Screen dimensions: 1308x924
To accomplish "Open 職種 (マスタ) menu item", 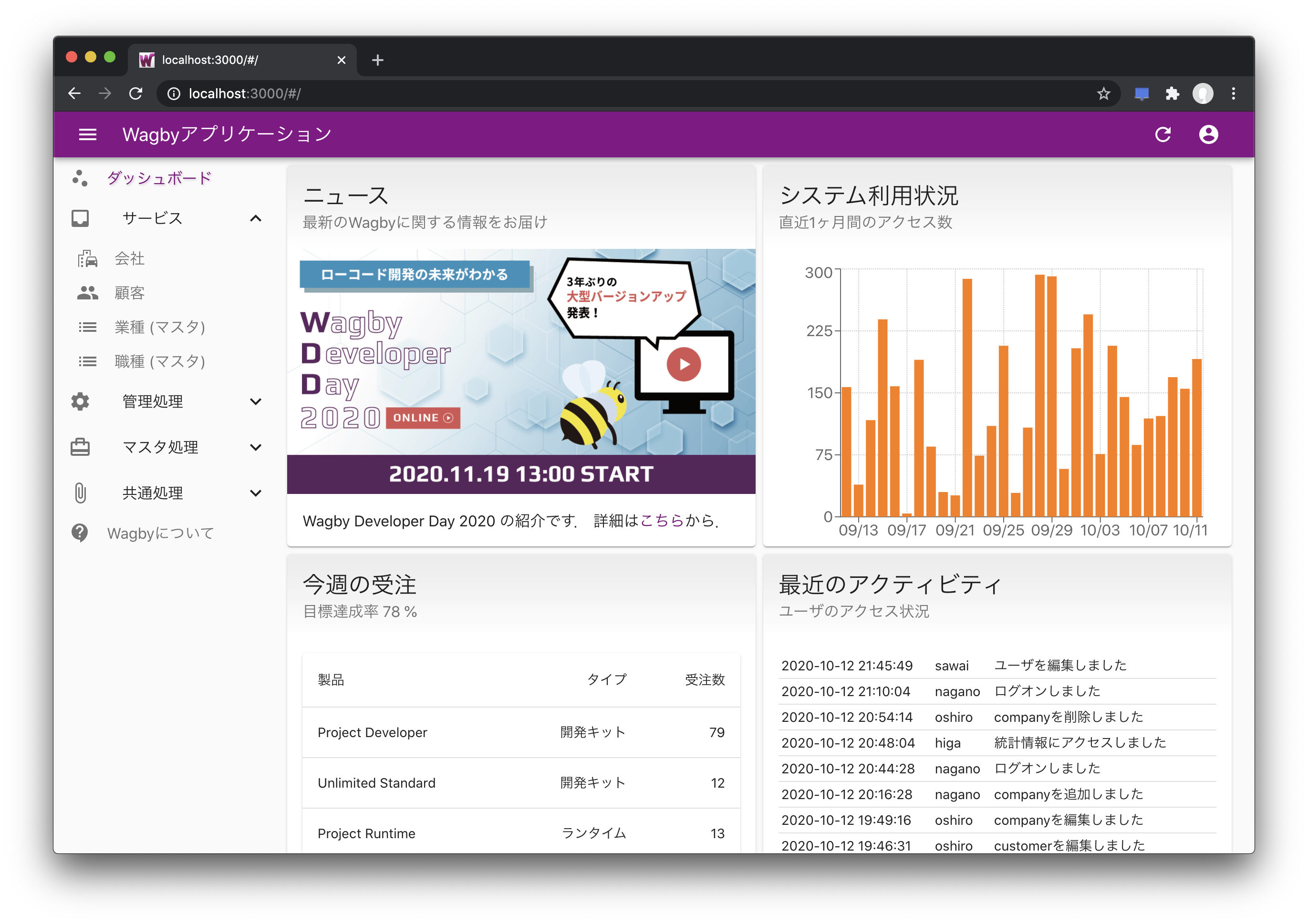I will click(x=159, y=361).
